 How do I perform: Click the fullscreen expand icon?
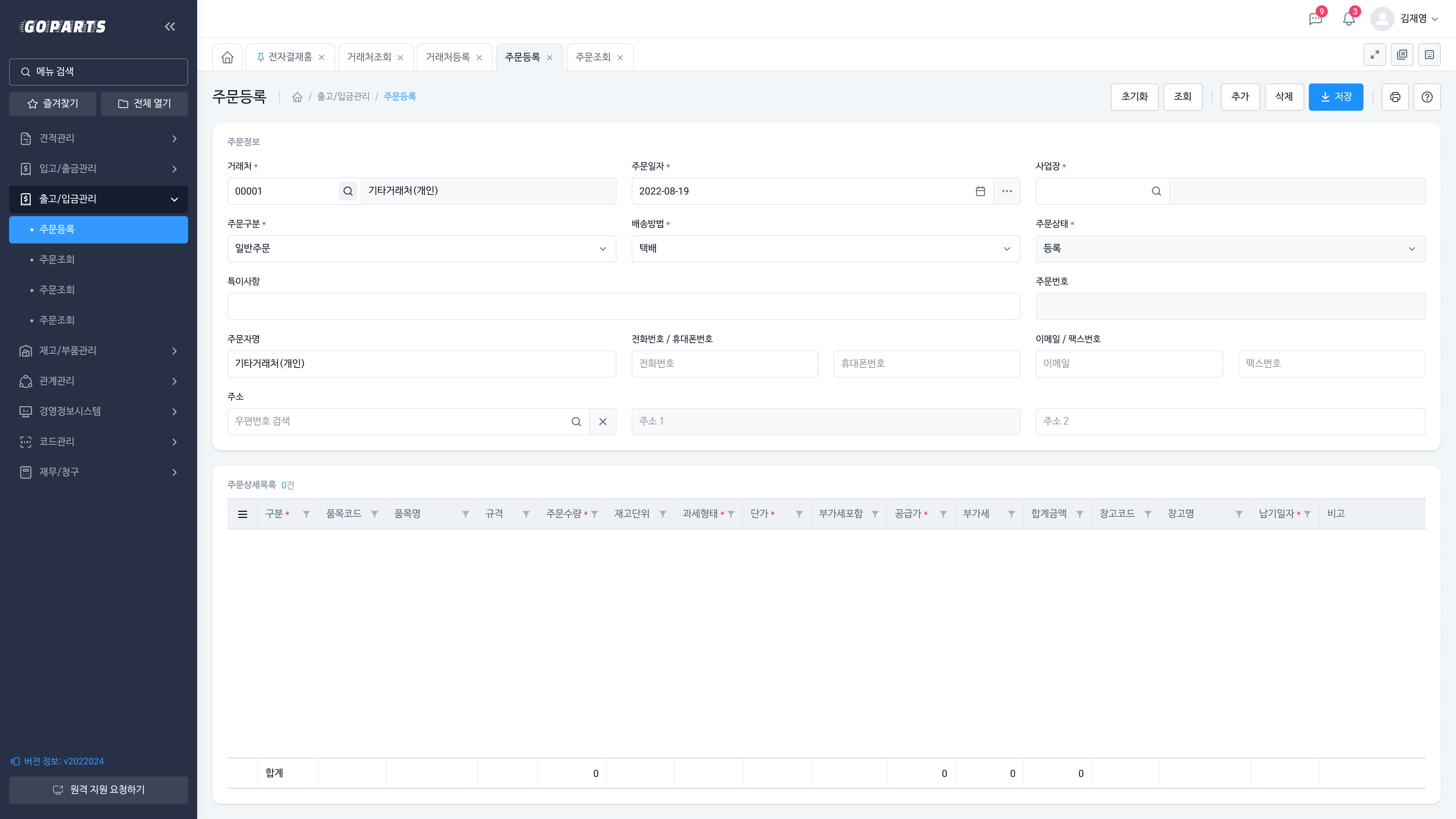[1374, 55]
